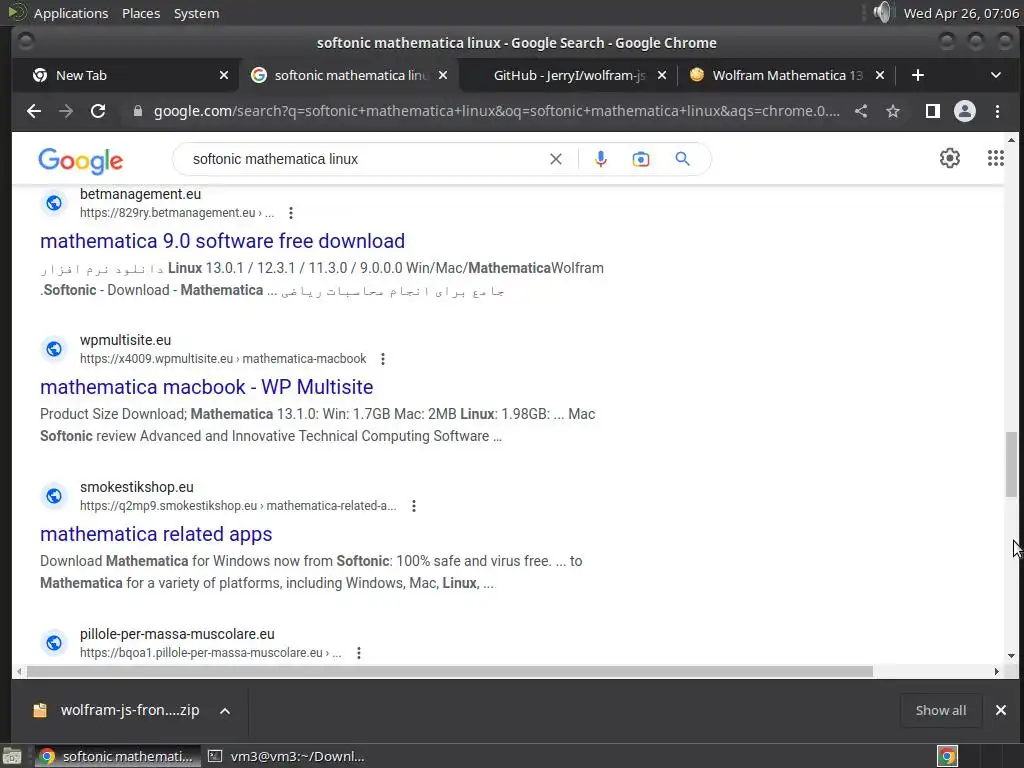Open the Chrome side panel
This screenshot has height=768, width=1024.
(933, 112)
